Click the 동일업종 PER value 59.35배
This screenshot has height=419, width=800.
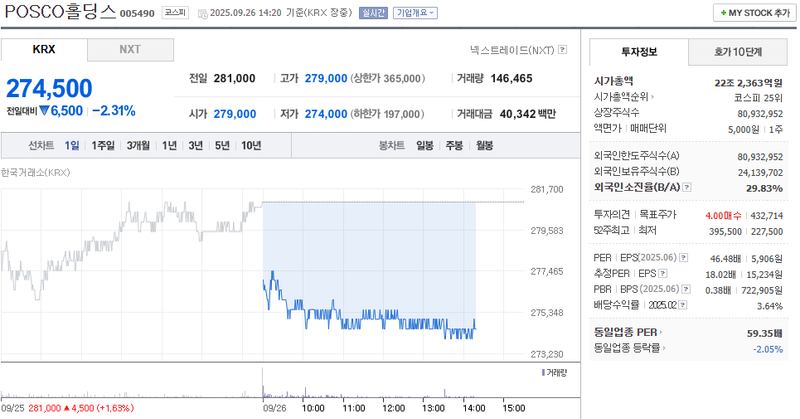tap(764, 333)
